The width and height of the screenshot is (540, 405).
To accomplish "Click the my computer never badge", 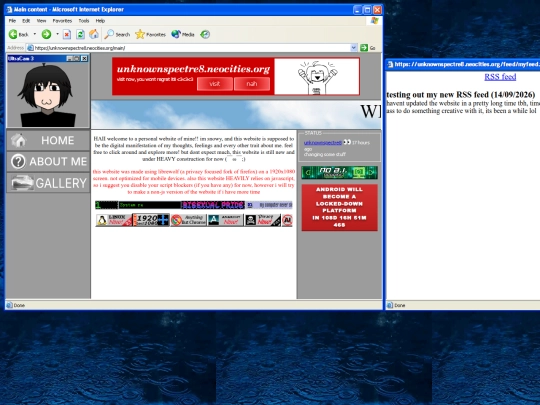I will pos(269,205).
